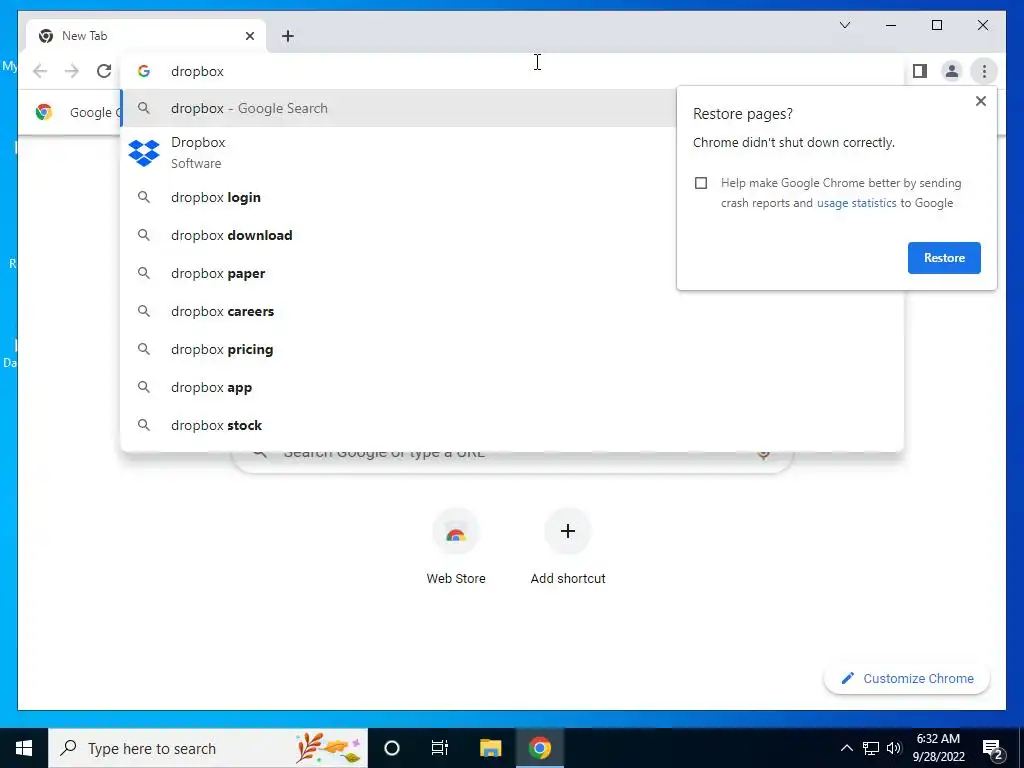Show hidden system tray icons
1024x768 pixels.
pyautogui.click(x=846, y=748)
